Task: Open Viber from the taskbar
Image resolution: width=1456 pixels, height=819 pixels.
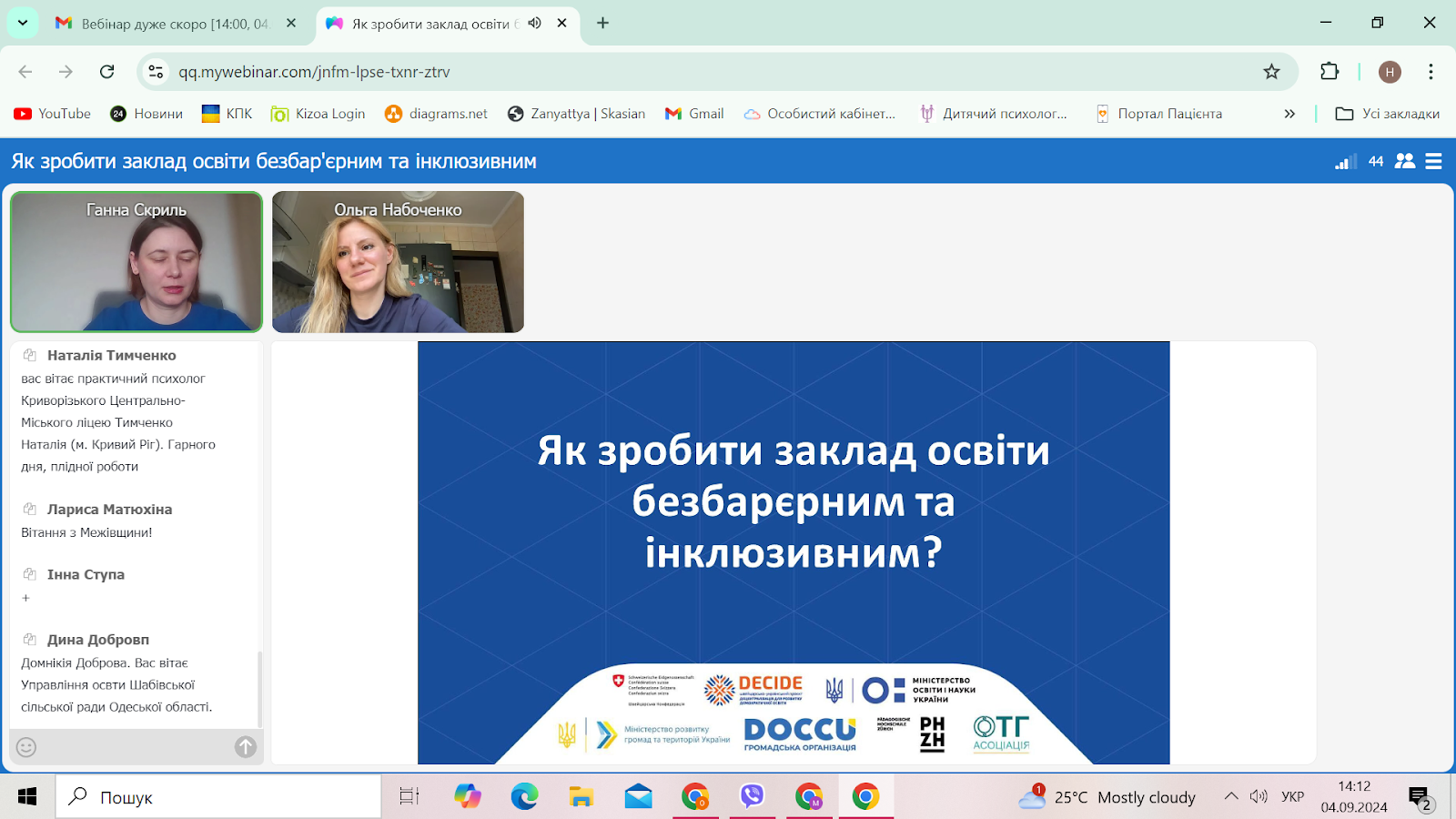Action: click(752, 797)
